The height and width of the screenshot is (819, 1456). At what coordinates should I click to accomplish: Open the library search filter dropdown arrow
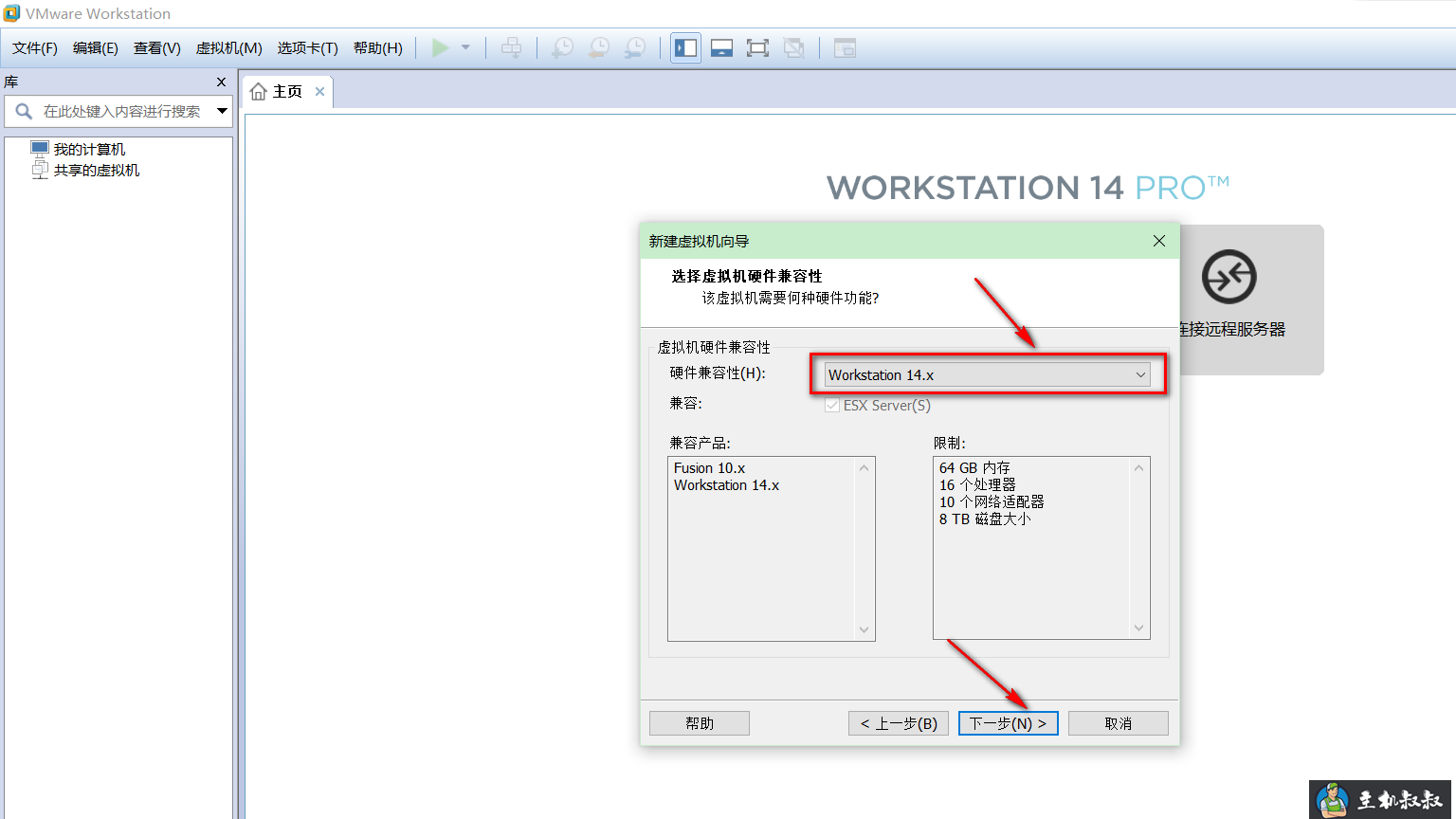tap(222, 111)
